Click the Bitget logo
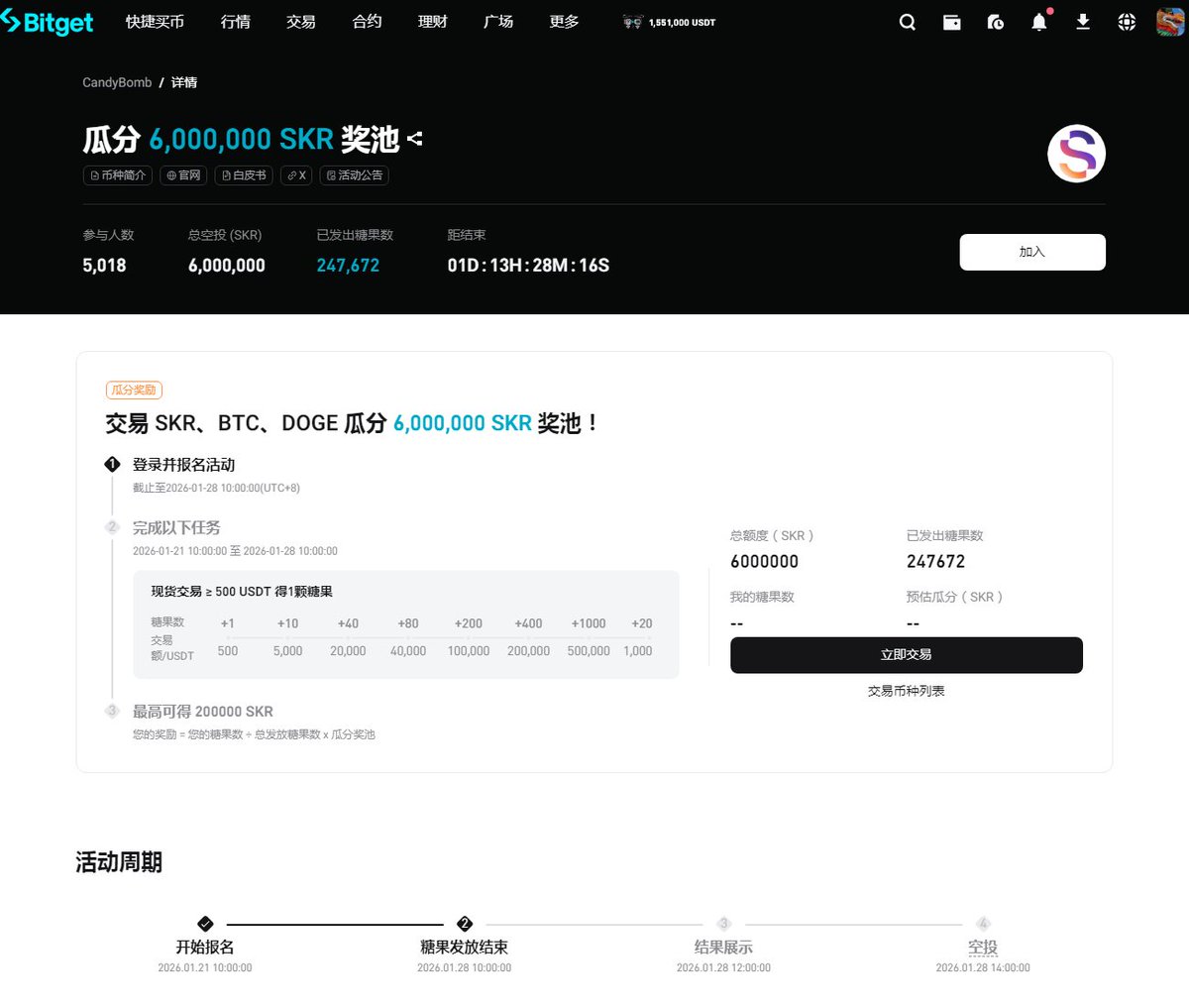The height and width of the screenshot is (1008, 1189). [x=47, y=22]
